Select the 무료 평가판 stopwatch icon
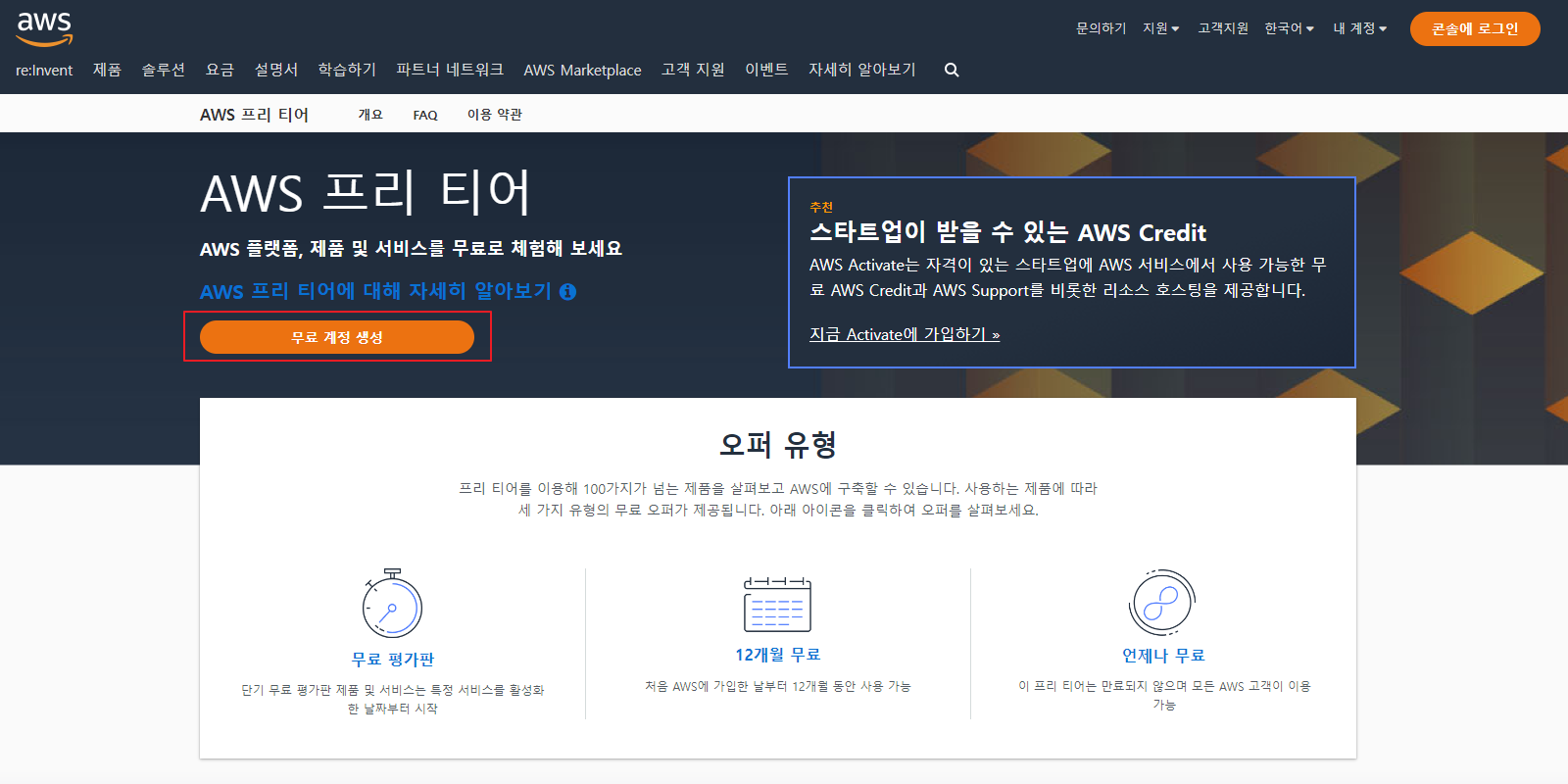The width and height of the screenshot is (1568, 784). pos(392,603)
